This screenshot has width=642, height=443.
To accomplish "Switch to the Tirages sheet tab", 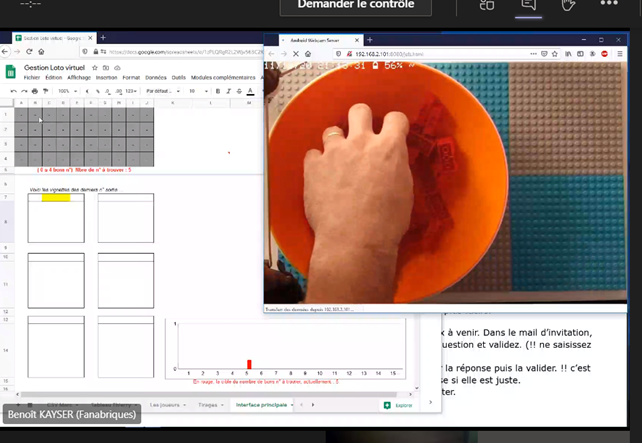I will 208,405.
